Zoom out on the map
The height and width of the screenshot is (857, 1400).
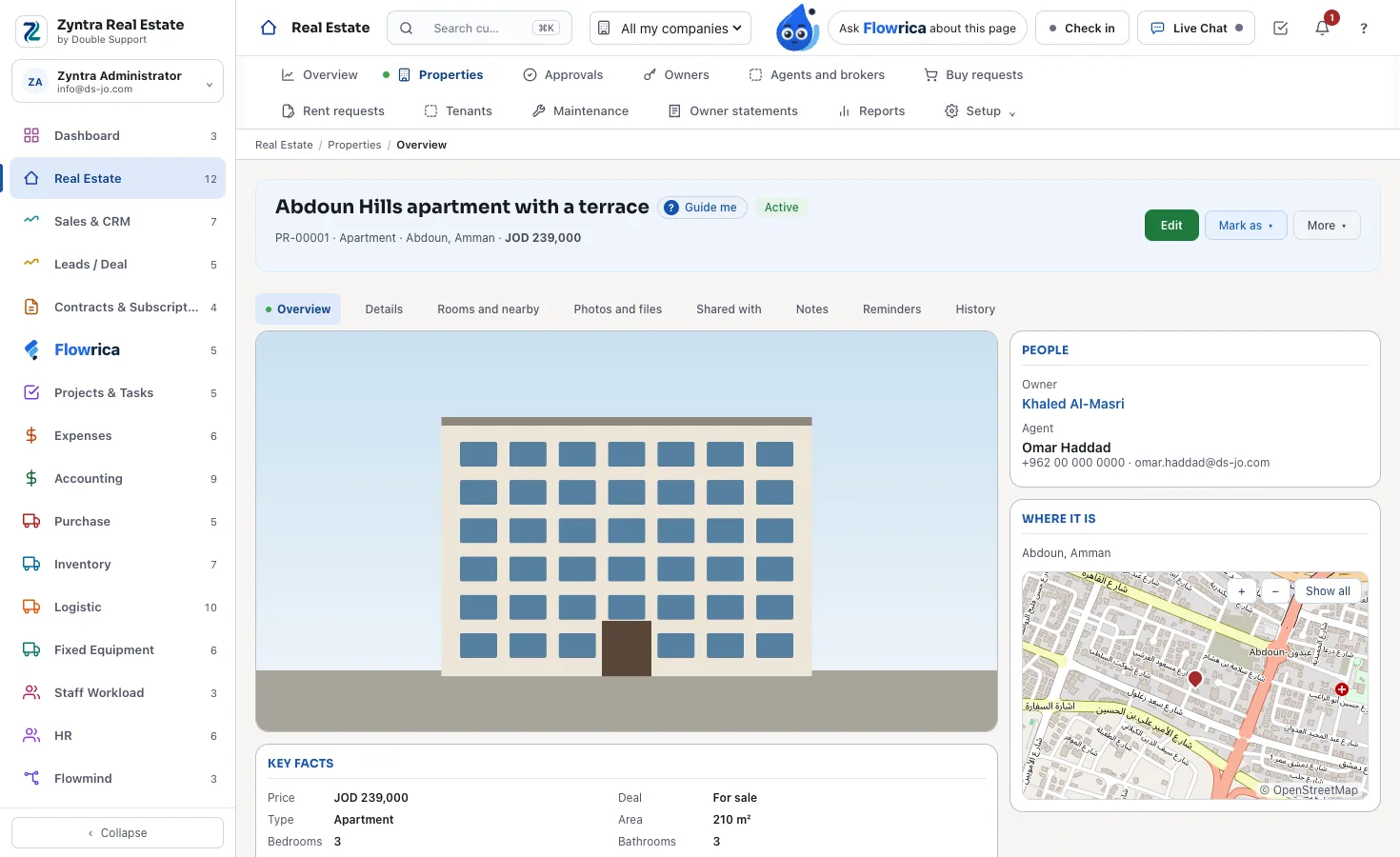(1275, 591)
